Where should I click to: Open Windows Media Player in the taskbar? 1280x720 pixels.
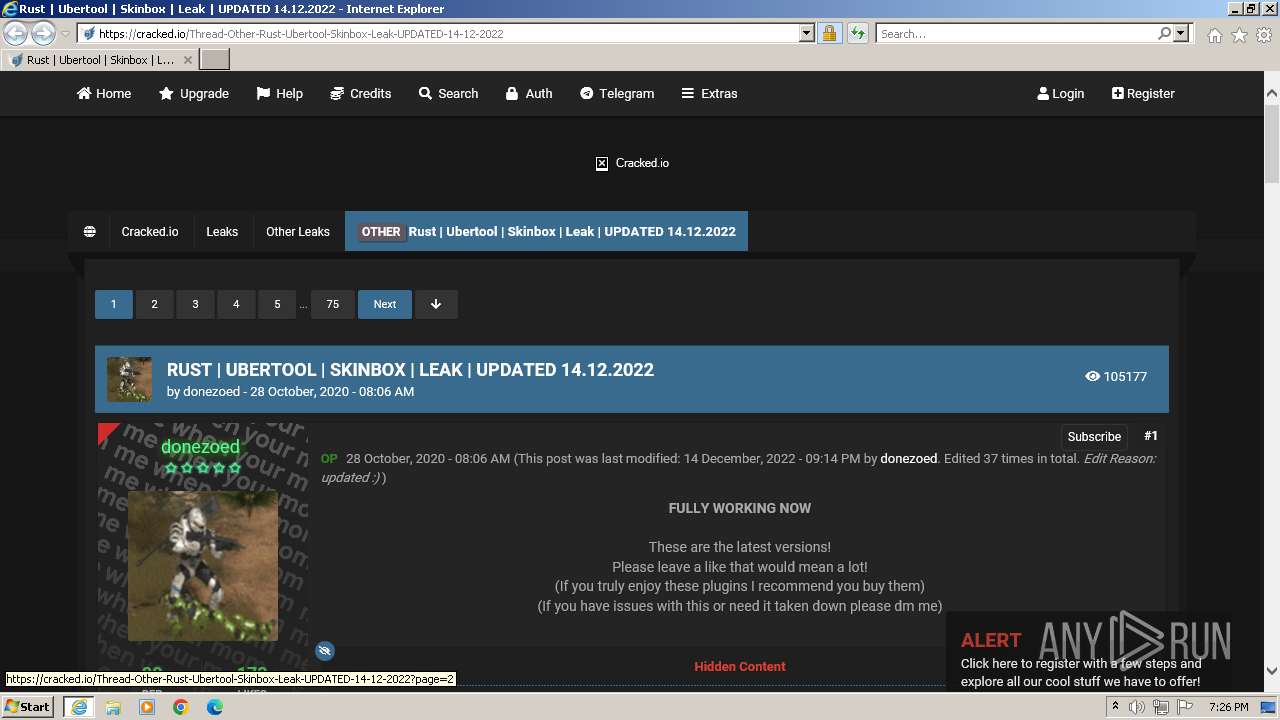click(x=147, y=707)
